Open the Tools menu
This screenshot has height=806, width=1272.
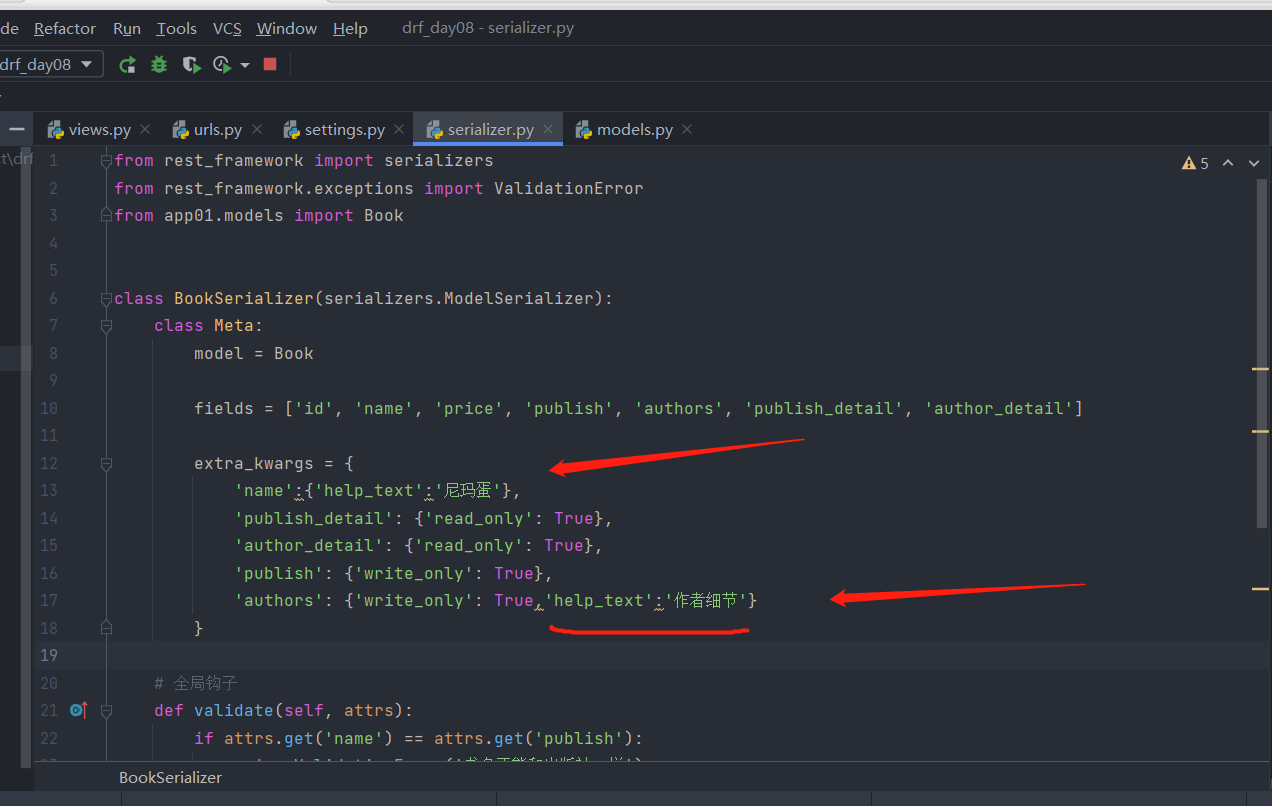click(x=177, y=28)
